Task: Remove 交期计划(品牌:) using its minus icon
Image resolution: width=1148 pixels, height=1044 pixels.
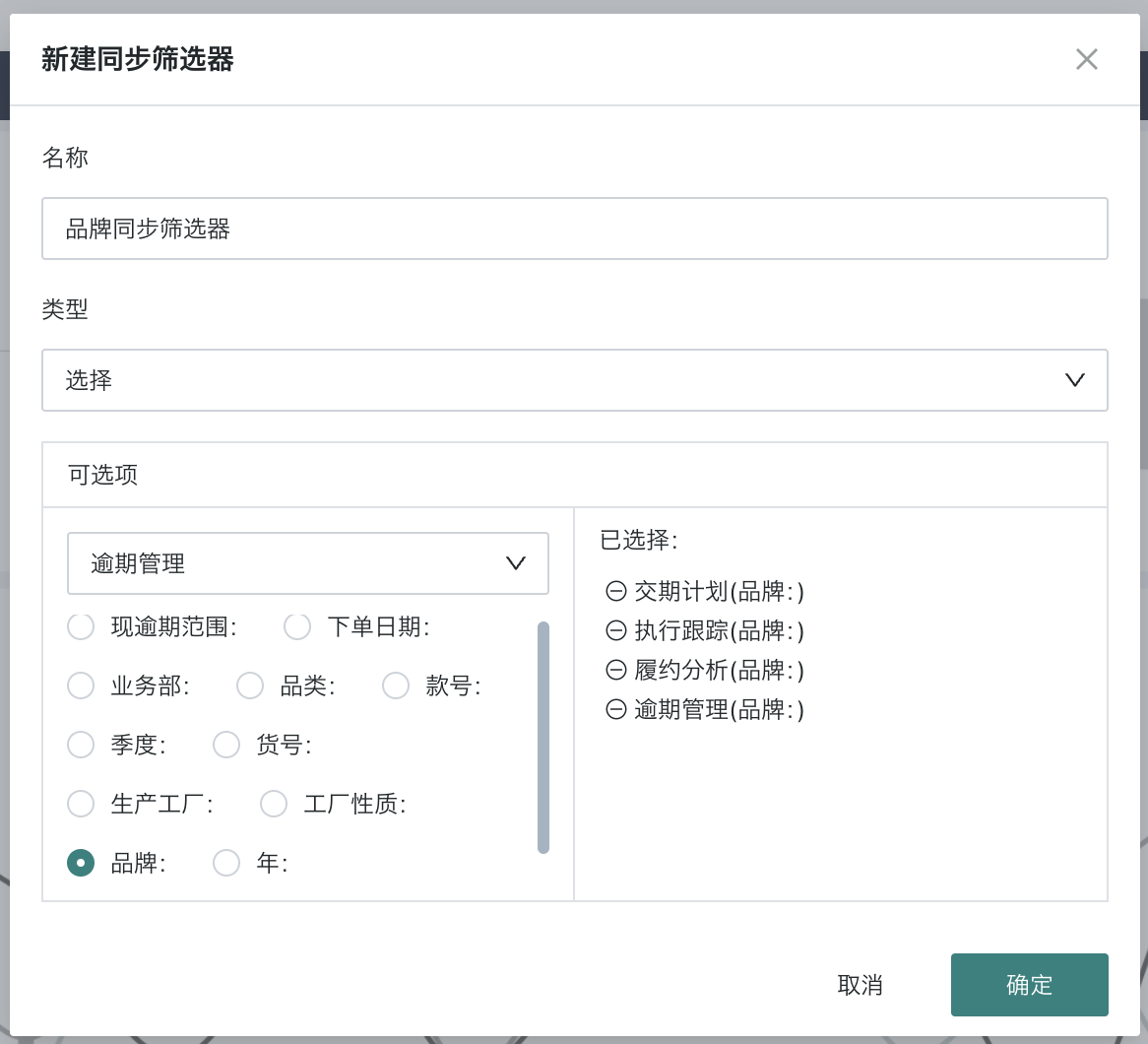Action: [616, 591]
